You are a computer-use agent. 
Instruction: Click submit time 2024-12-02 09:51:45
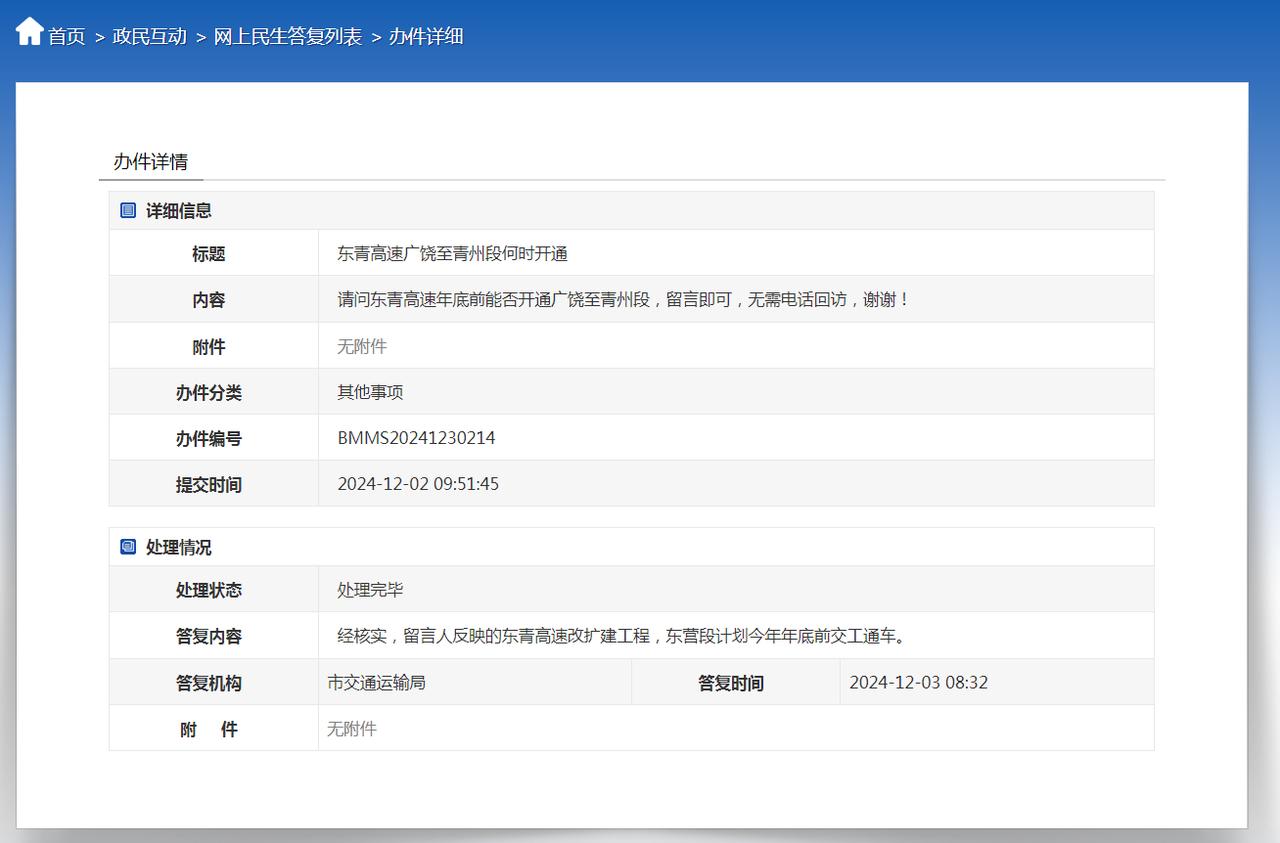tap(418, 484)
